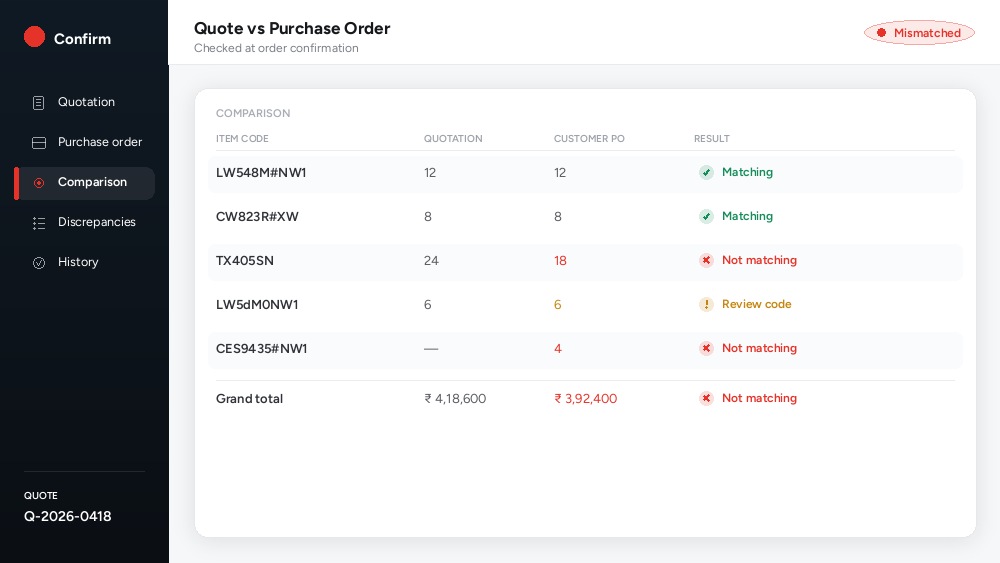Image resolution: width=1000 pixels, height=563 pixels.
Task: Click the Comparison target icon
Action: [x=39, y=183]
